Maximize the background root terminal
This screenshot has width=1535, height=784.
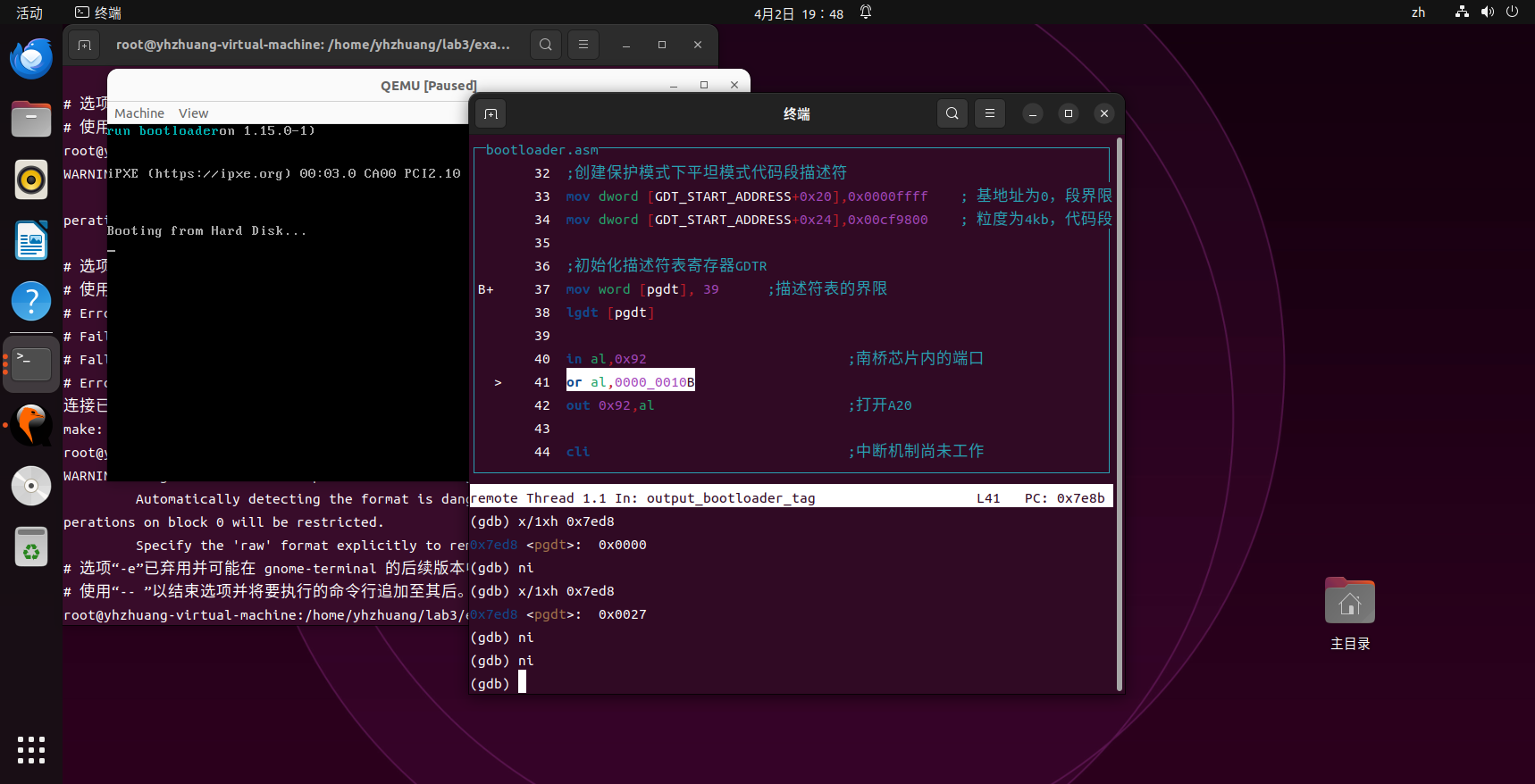coord(662,45)
